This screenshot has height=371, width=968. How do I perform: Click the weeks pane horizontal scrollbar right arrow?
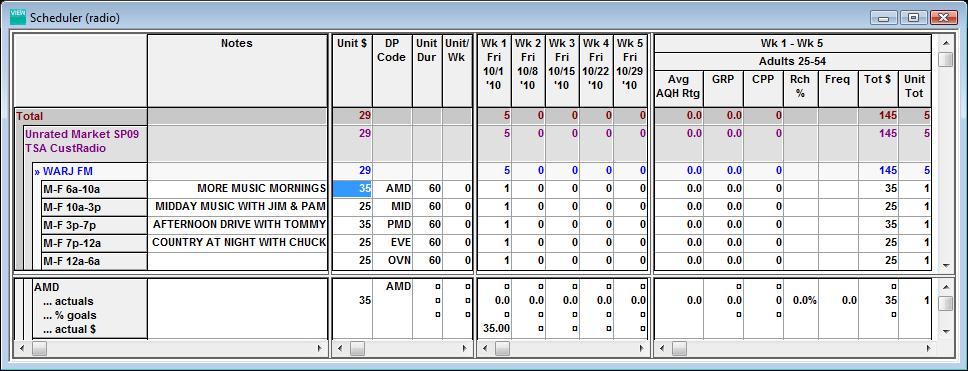[640, 348]
